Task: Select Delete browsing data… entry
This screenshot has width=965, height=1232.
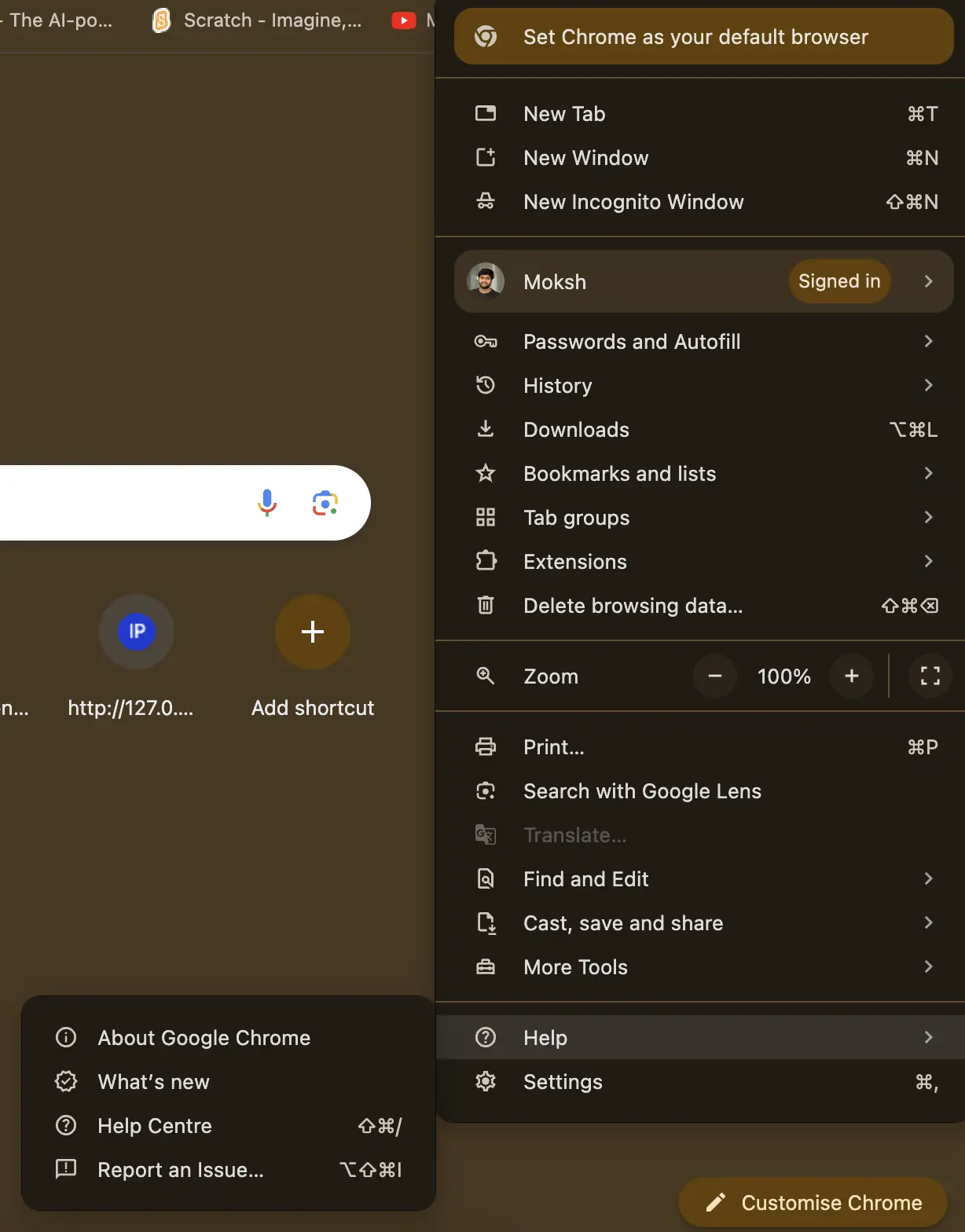Action: [700, 606]
